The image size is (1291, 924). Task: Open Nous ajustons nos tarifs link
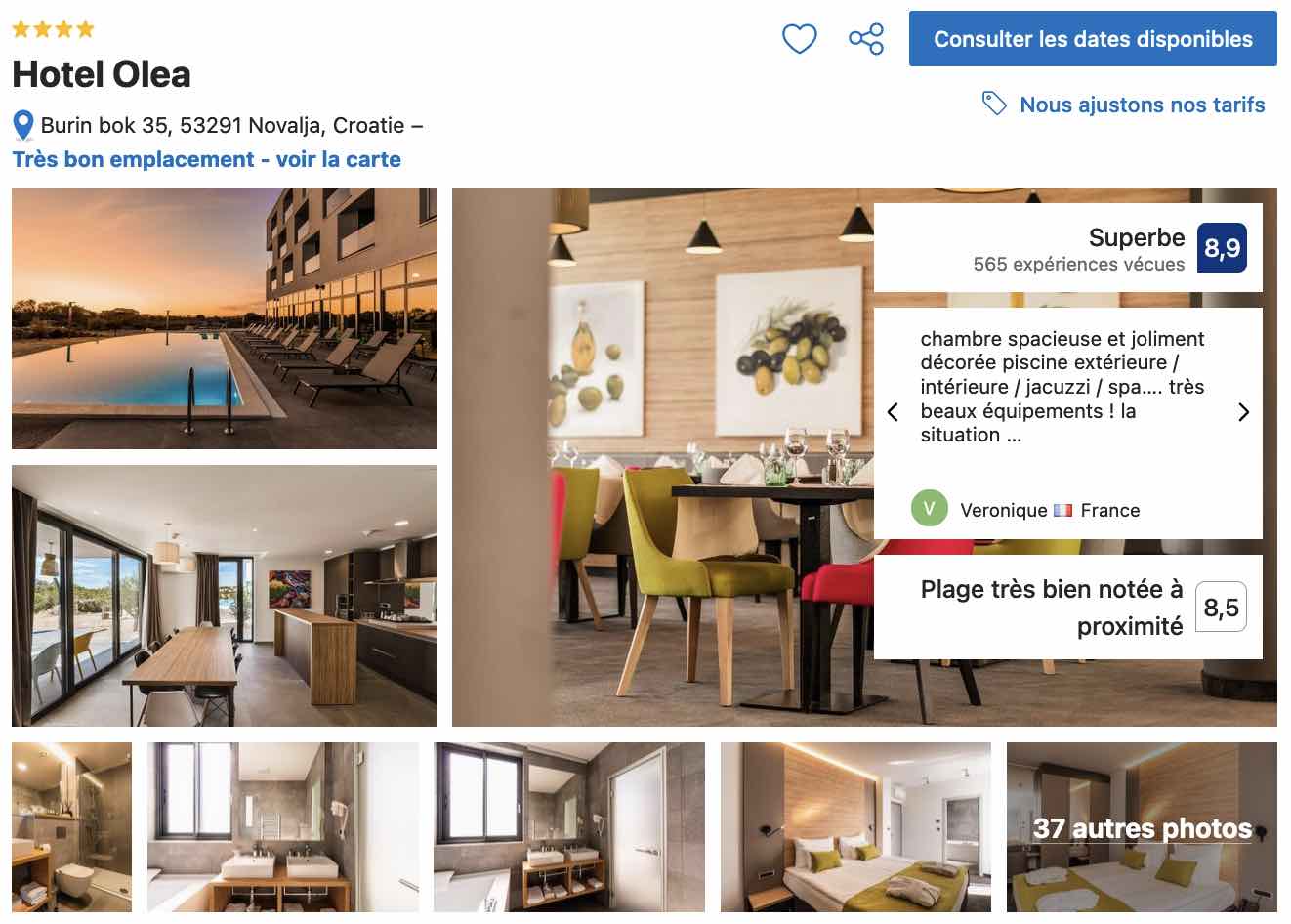(x=1142, y=105)
